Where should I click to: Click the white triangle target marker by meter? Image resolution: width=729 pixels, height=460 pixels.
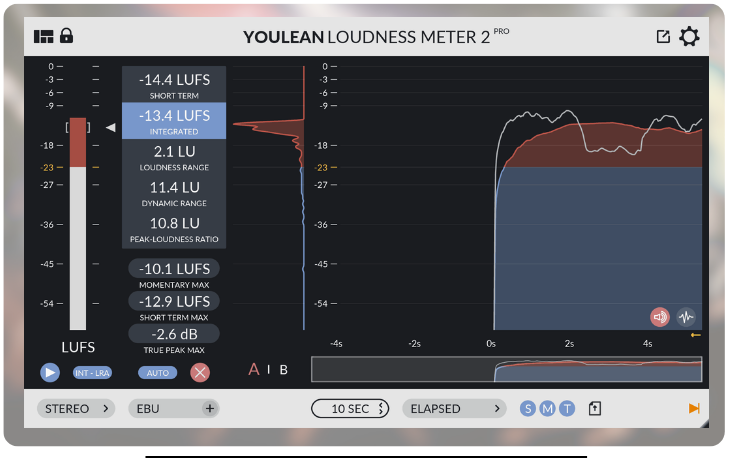click(111, 127)
